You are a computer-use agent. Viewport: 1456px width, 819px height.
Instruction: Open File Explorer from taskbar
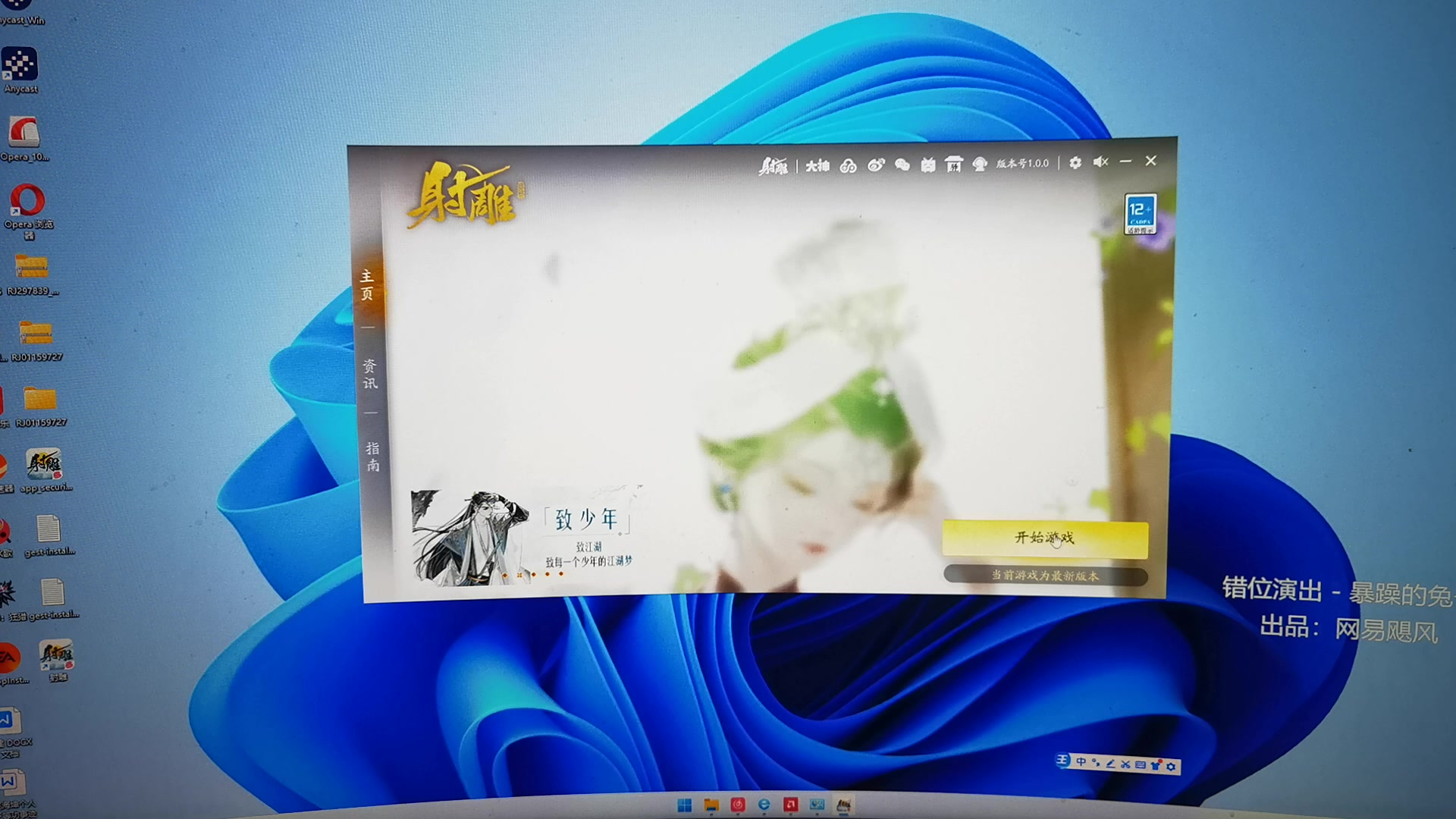click(x=711, y=805)
